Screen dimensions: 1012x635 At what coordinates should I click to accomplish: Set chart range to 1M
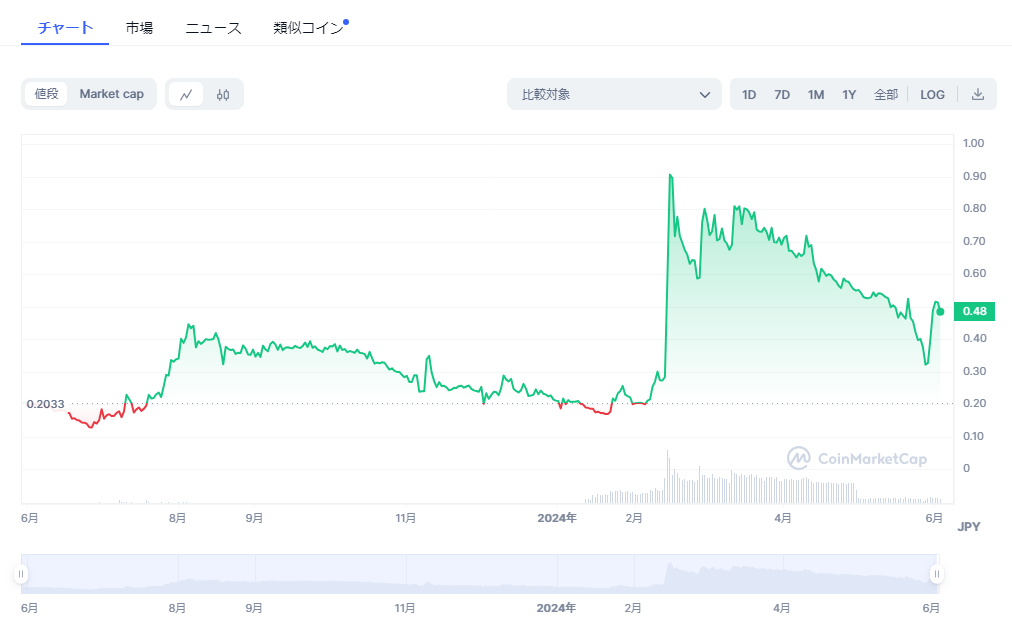816,94
